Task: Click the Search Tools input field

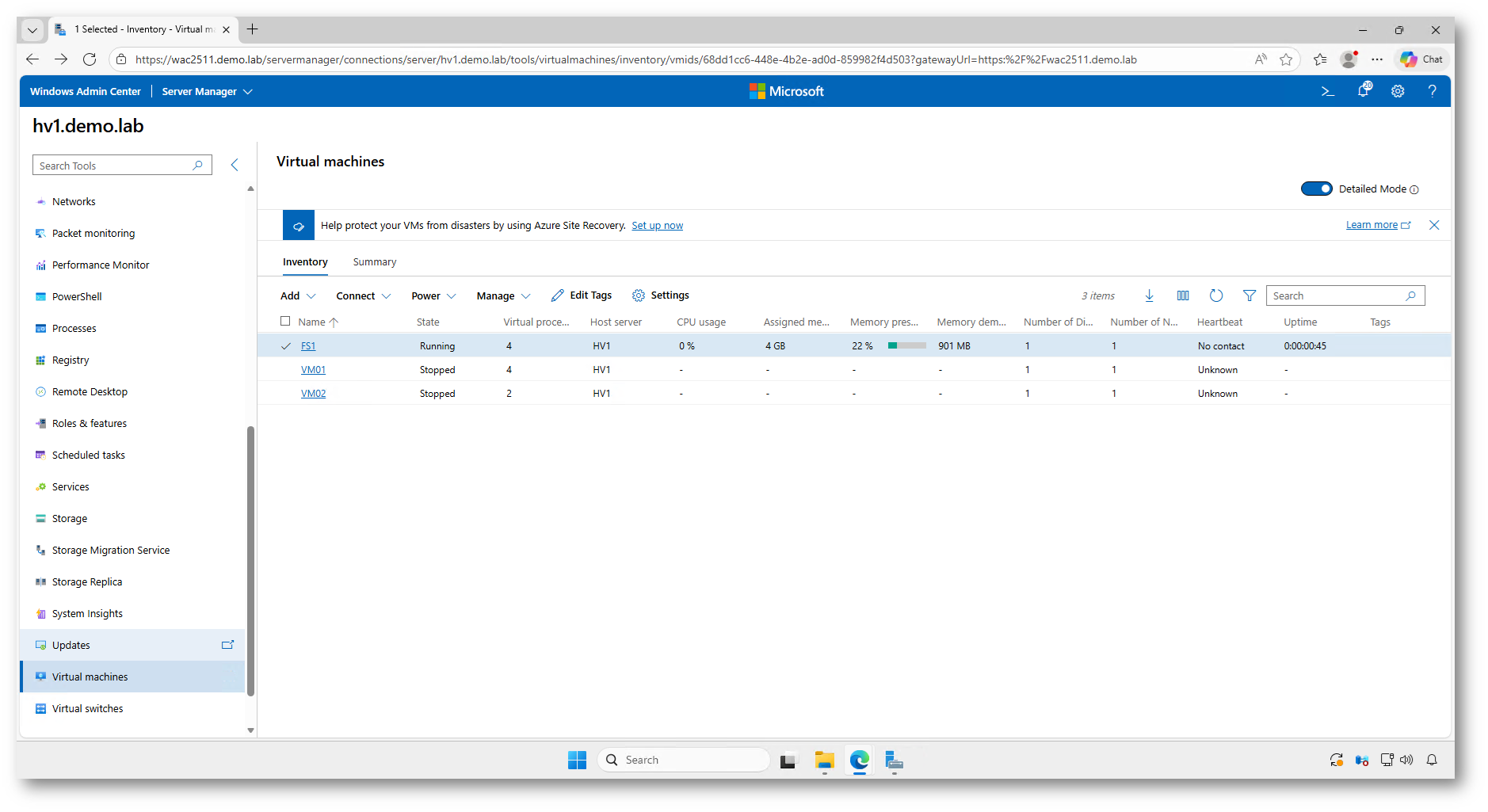Action: point(115,166)
